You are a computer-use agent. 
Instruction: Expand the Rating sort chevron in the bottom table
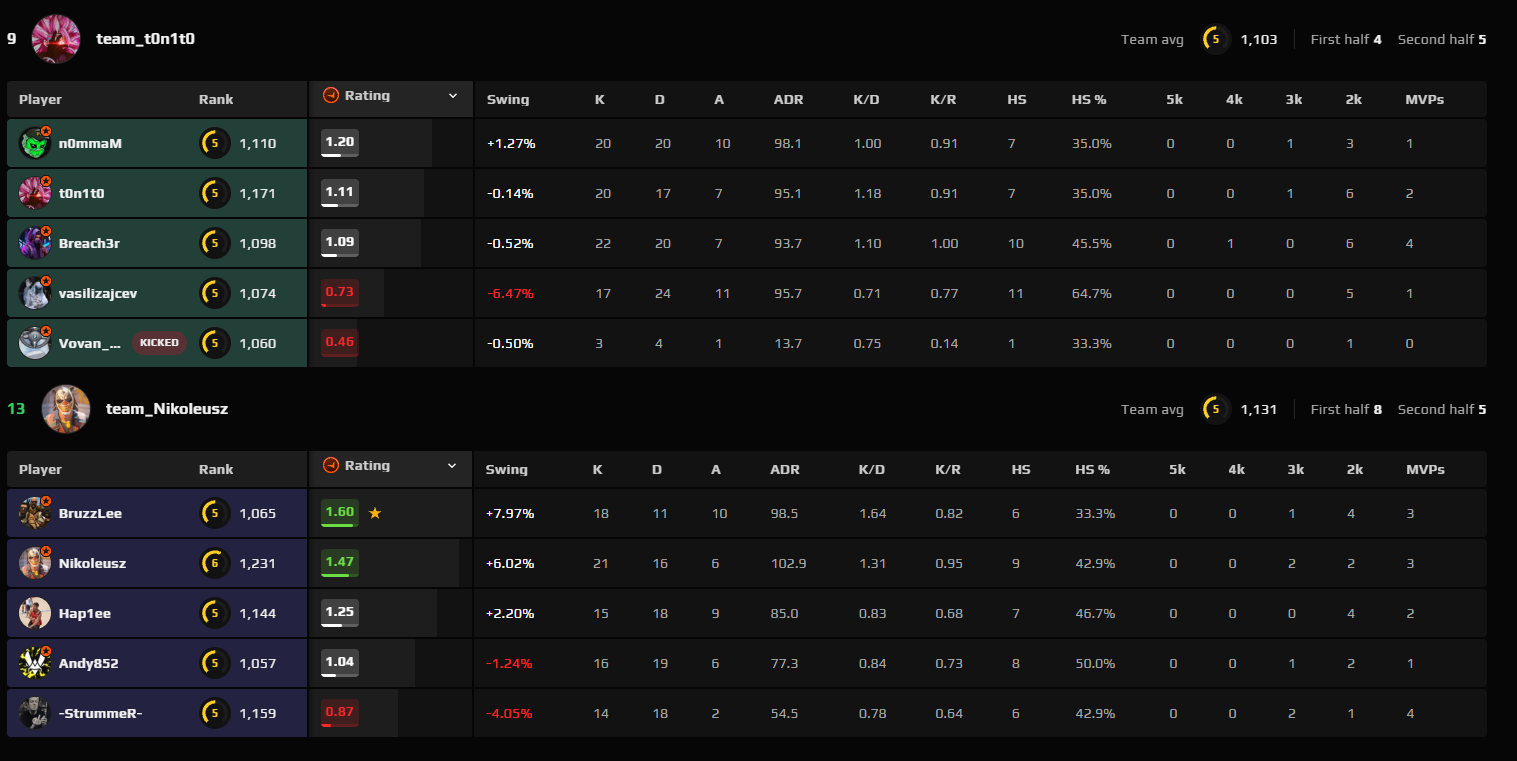pyautogui.click(x=453, y=466)
